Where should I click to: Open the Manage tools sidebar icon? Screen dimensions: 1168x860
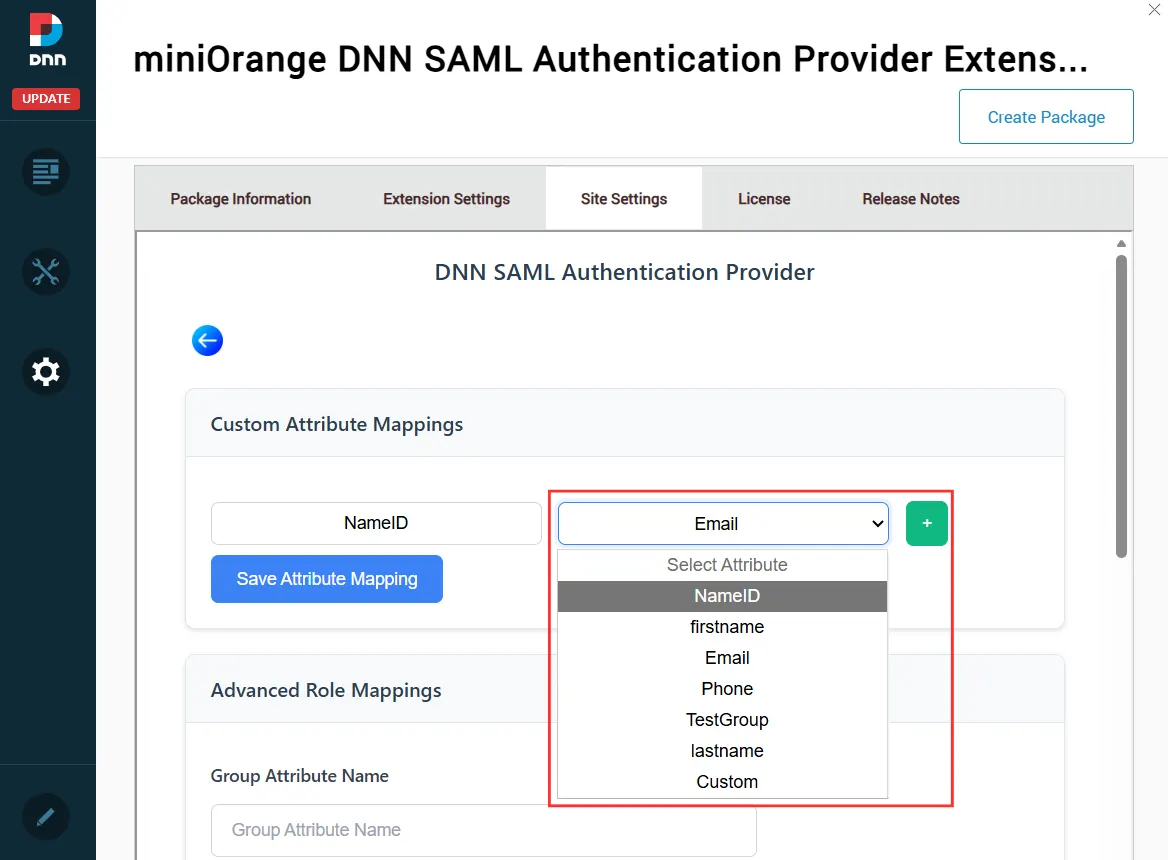(x=45, y=272)
